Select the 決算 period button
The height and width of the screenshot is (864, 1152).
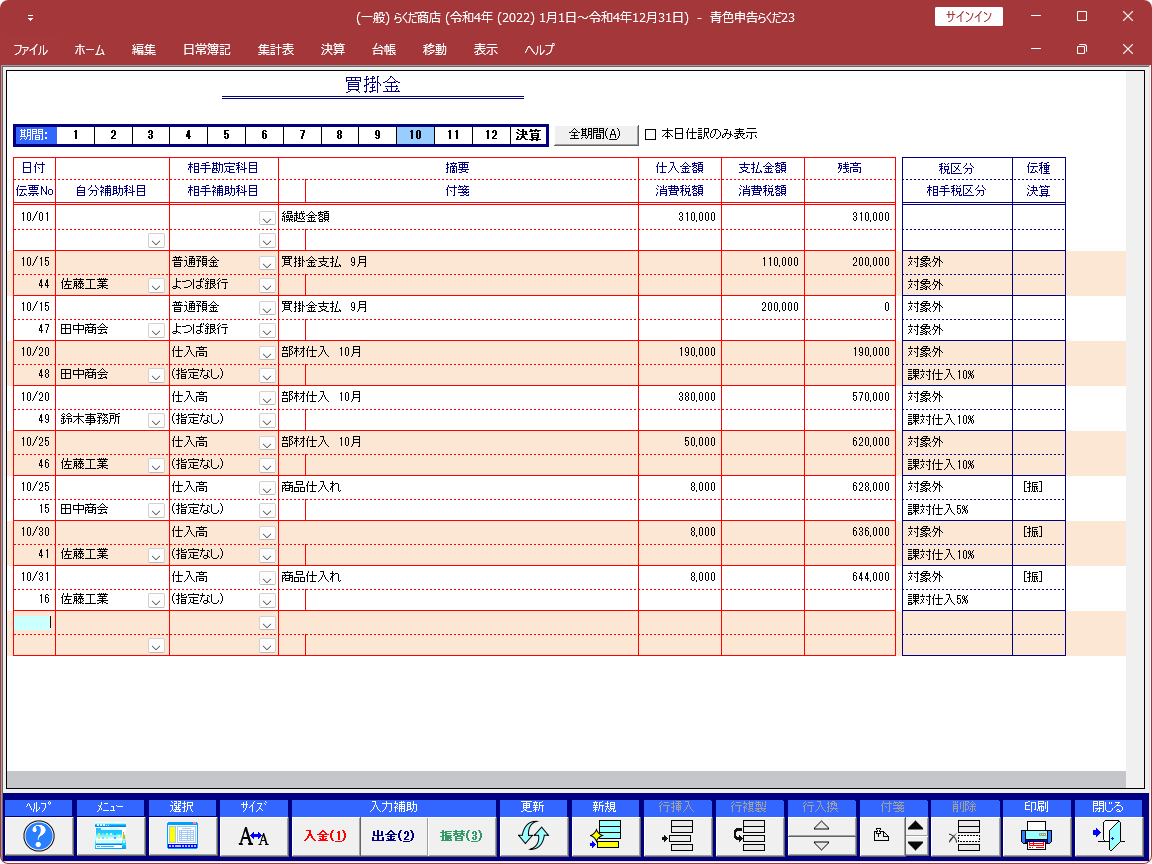pyautogui.click(x=528, y=135)
